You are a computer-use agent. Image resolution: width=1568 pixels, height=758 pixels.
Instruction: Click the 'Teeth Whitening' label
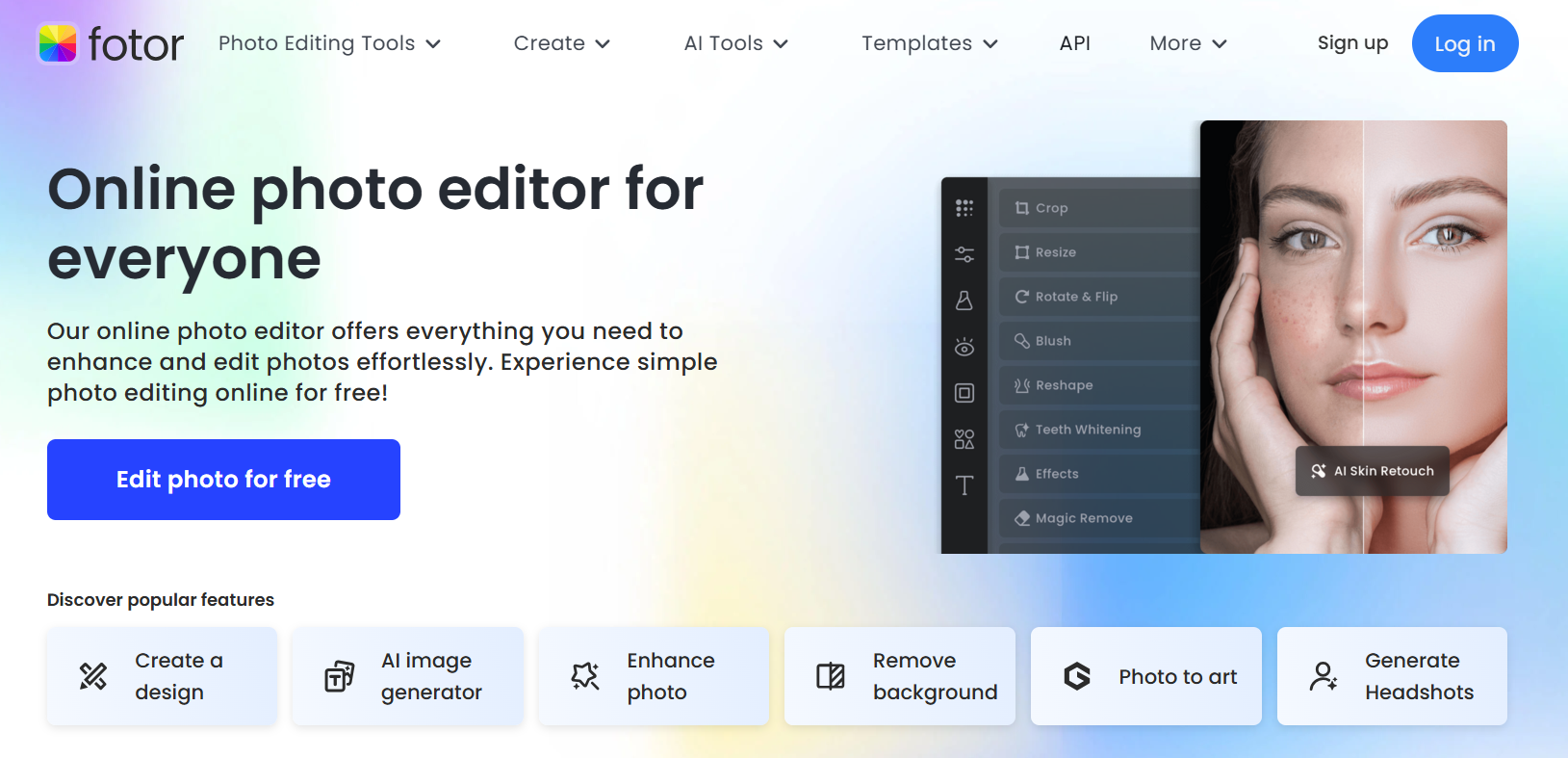tap(1089, 430)
